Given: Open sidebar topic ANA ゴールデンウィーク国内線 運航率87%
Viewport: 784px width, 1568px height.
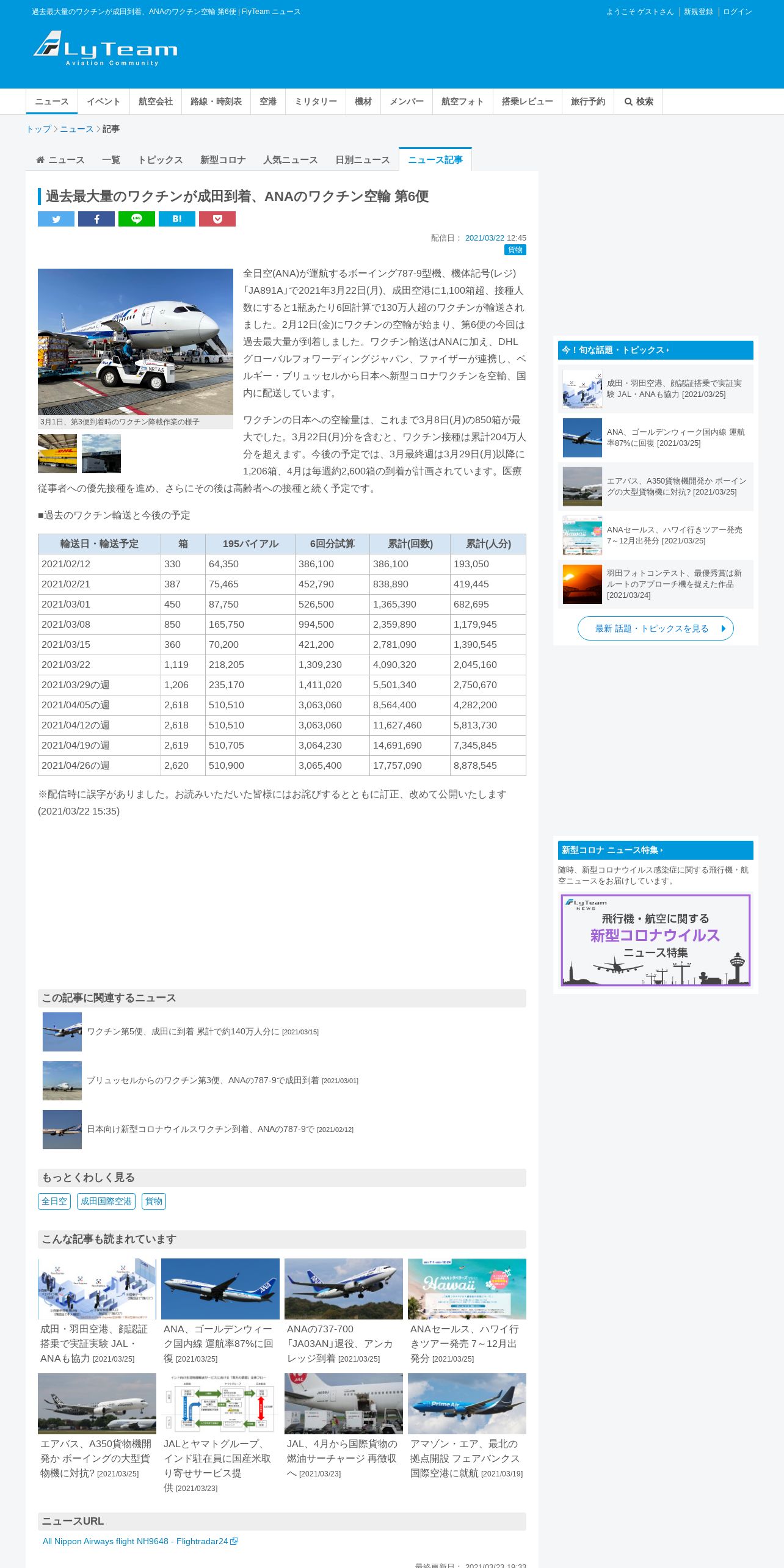Looking at the screenshot, I should coord(656,438).
